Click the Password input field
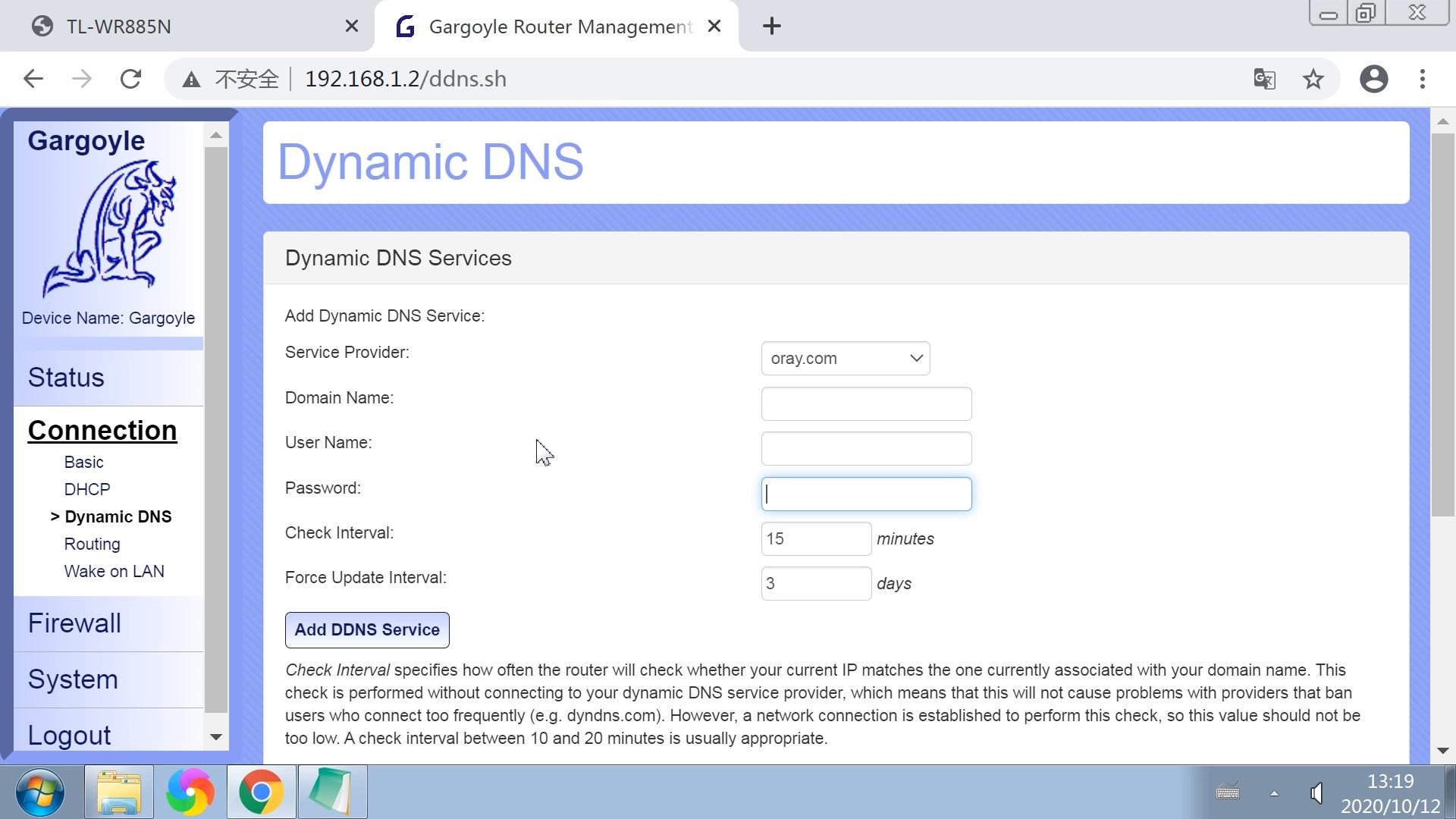The width and height of the screenshot is (1456, 819). [867, 493]
